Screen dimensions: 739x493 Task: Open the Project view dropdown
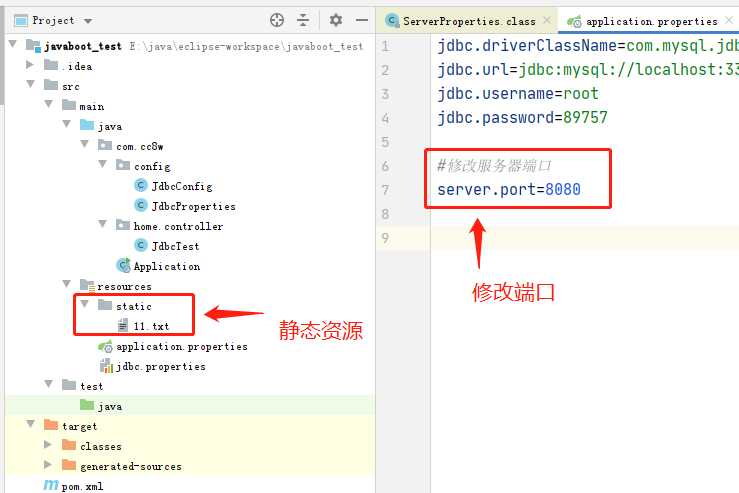(88, 21)
